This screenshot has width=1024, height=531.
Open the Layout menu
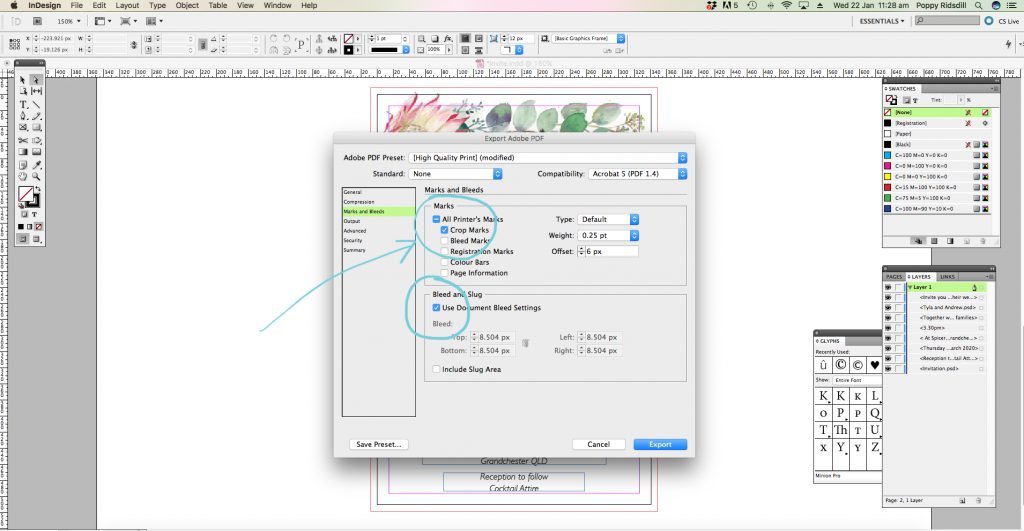[x=127, y=6]
